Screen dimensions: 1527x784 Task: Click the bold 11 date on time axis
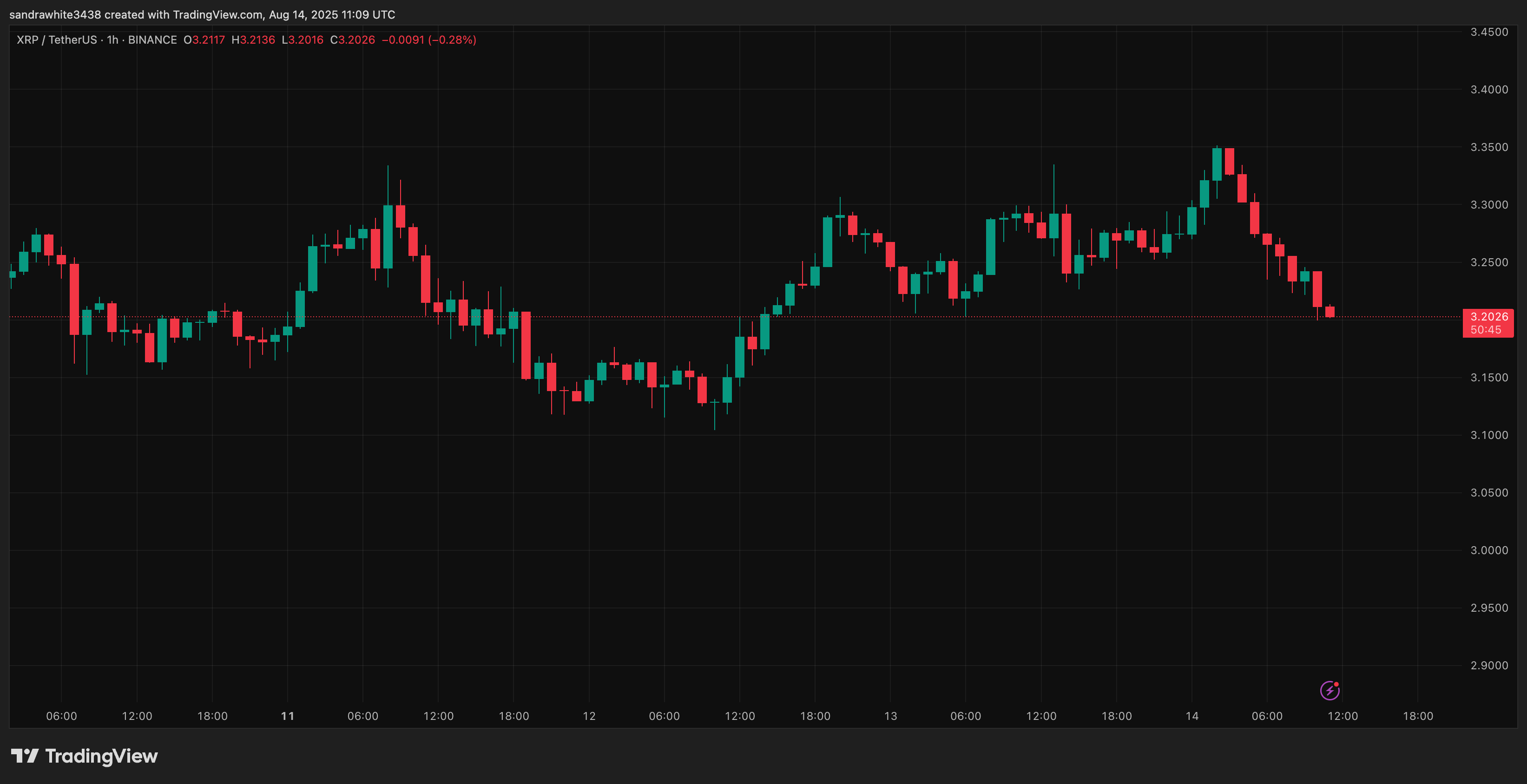[288, 716]
